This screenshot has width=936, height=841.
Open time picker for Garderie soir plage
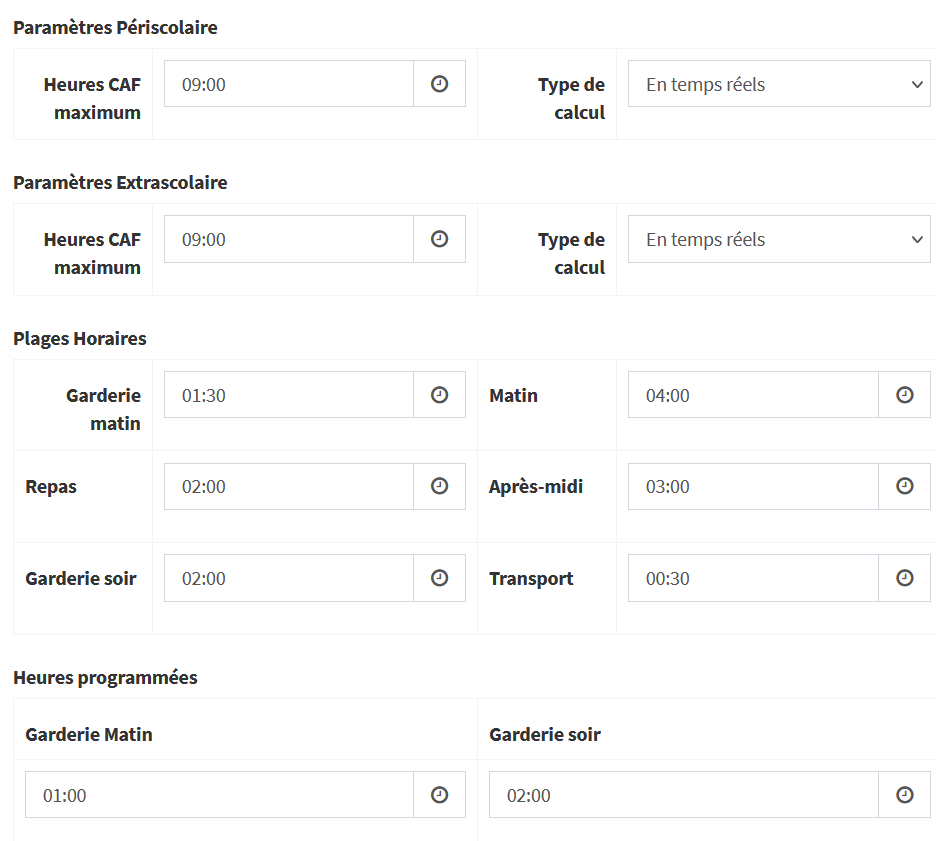click(x=439, y=578)
